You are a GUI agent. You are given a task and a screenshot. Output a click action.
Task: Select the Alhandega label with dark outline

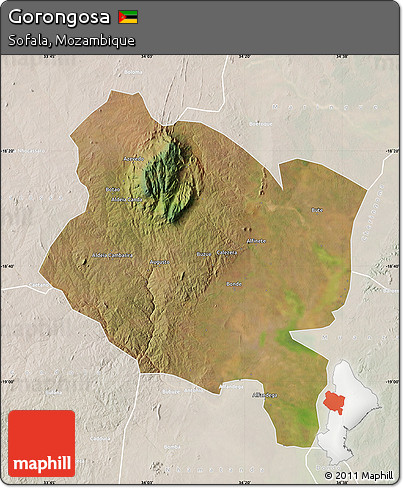tap(265, 395)
